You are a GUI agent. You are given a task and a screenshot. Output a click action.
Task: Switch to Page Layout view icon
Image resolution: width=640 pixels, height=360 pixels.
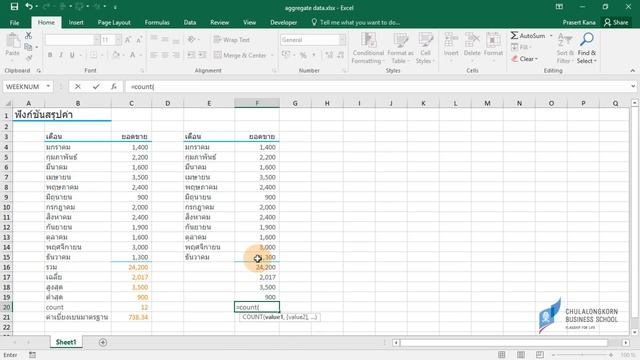point(521,355)
